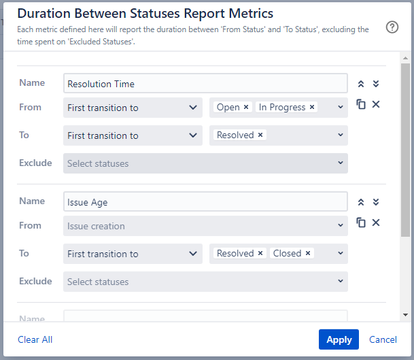Open Resolution Time To transition dropdown
The image size is (414, 360).
click(x=133, y=135)
